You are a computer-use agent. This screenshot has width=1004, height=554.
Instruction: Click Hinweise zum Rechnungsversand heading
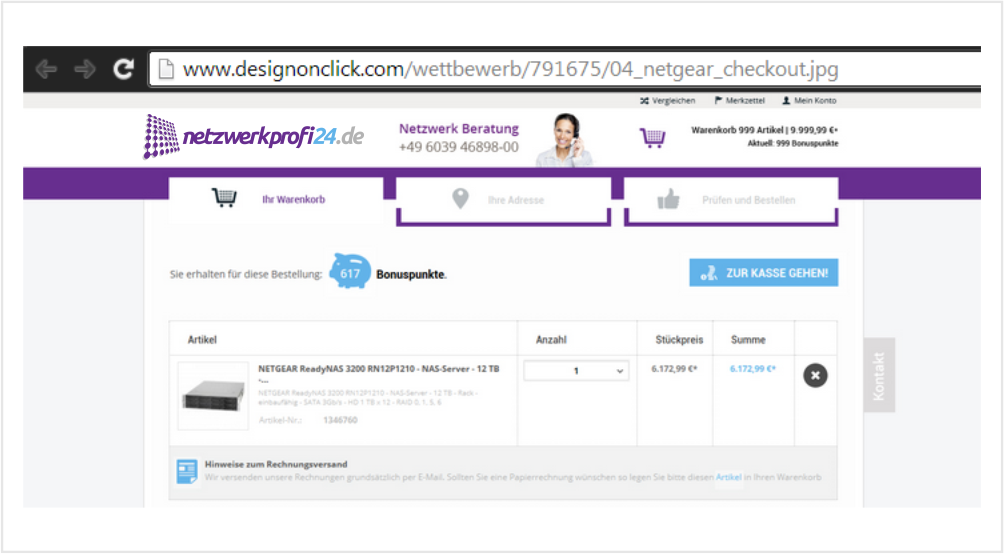coord(276,464)
